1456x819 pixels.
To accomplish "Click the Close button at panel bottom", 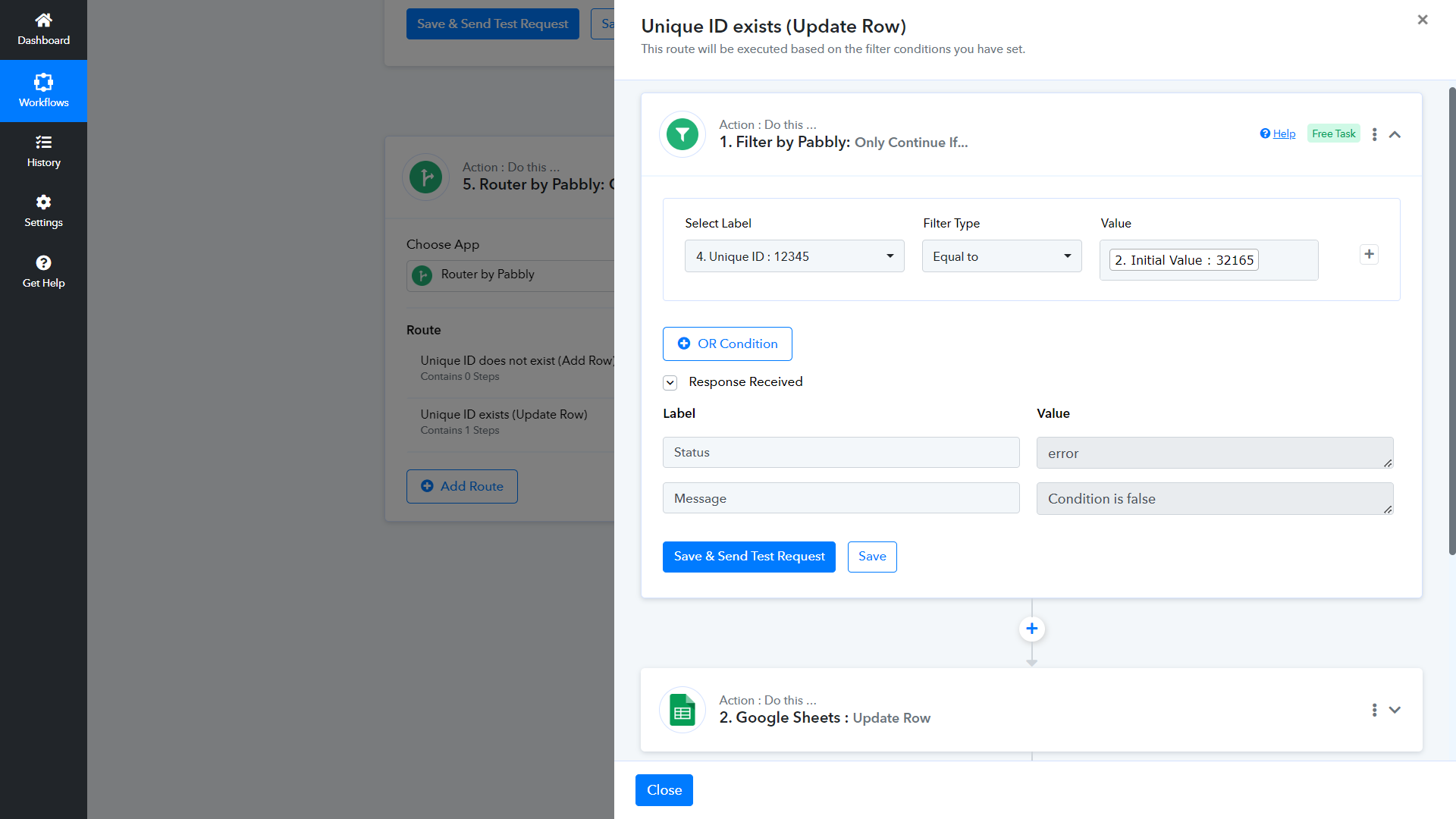I will coord(664,790).
